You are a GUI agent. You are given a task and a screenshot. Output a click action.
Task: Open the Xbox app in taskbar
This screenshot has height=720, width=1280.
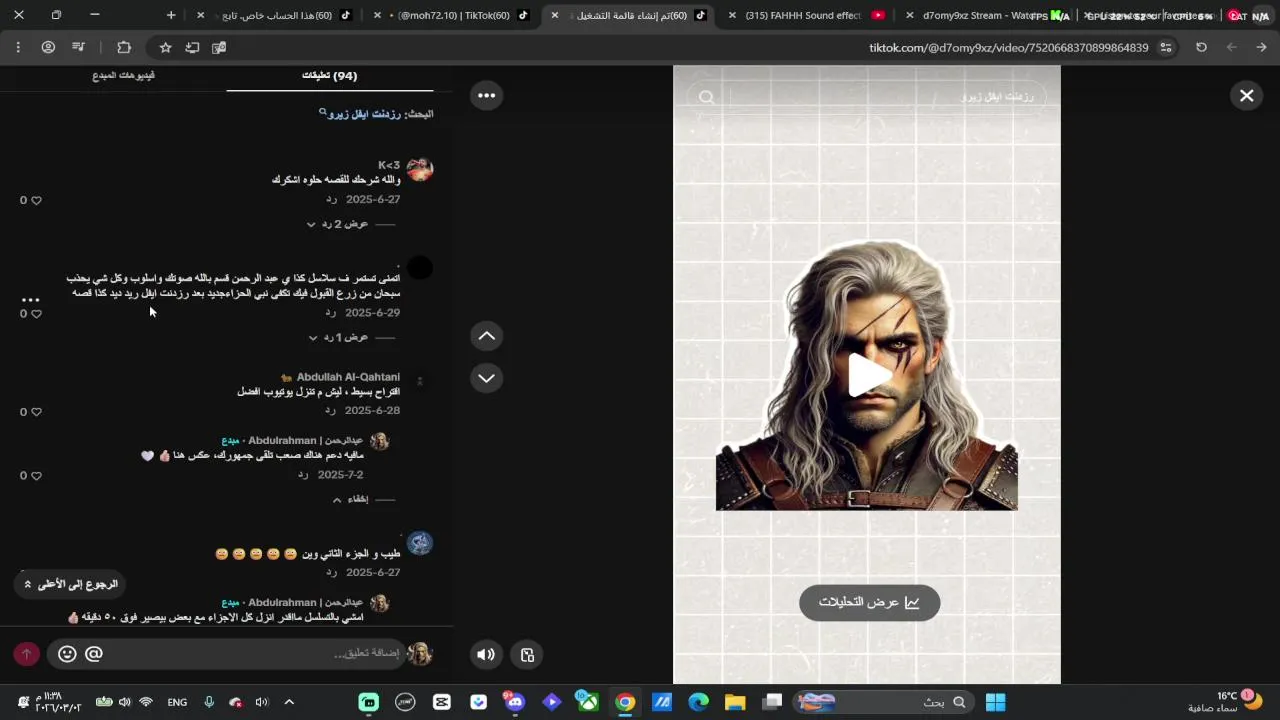pyautogui.click(x=588, y=702)
